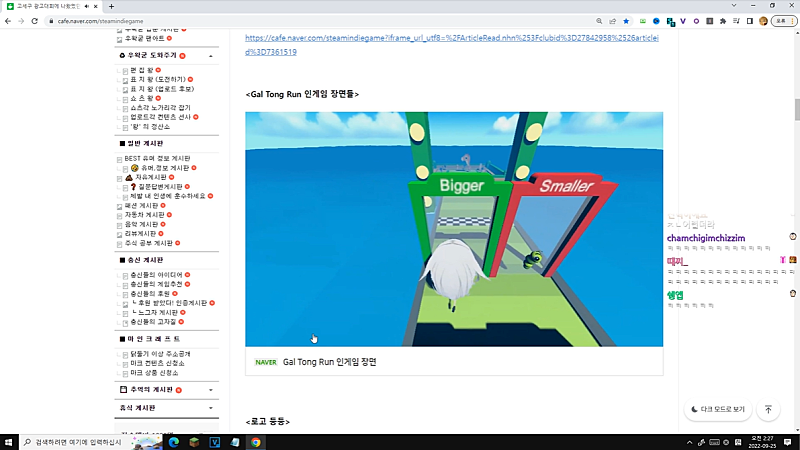
Task: Open the notepad app icon in taskbar
Action: click(x=235, y=442)
